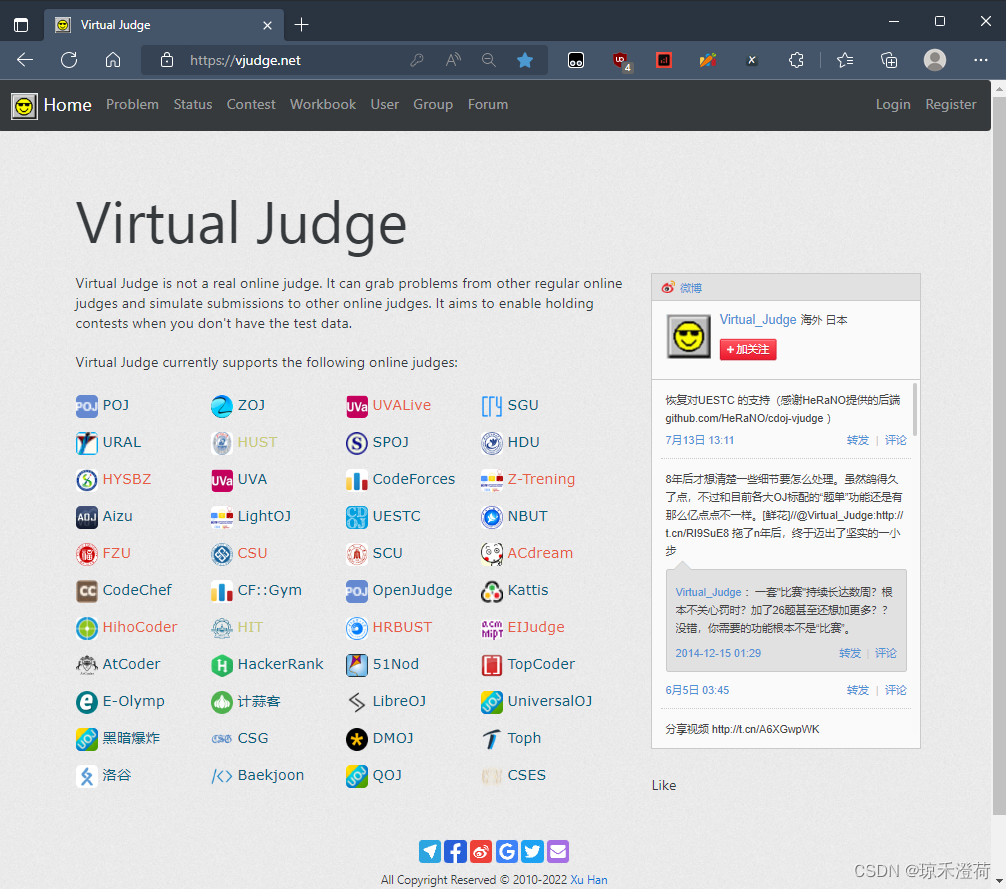Open the Kattis judge icon

[x=492, y=590]
